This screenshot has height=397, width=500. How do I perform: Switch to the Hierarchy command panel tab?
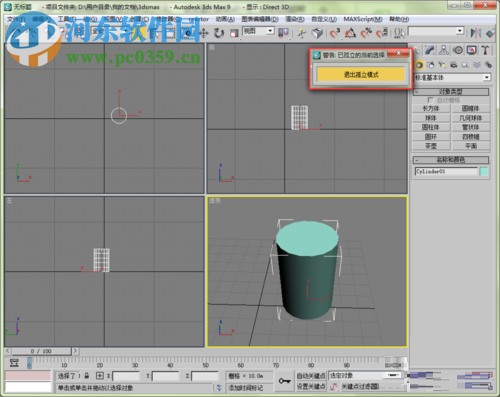pos(444,50)
